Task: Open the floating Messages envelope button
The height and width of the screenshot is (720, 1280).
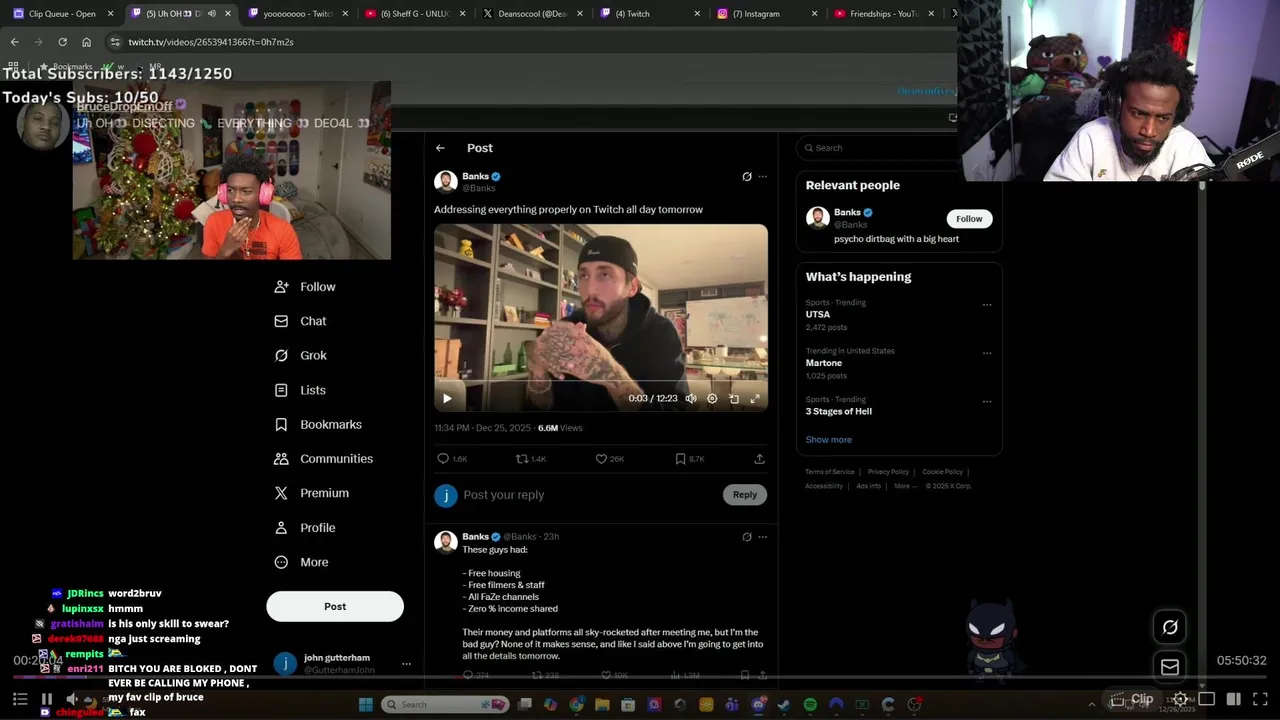Action: 1170,666
